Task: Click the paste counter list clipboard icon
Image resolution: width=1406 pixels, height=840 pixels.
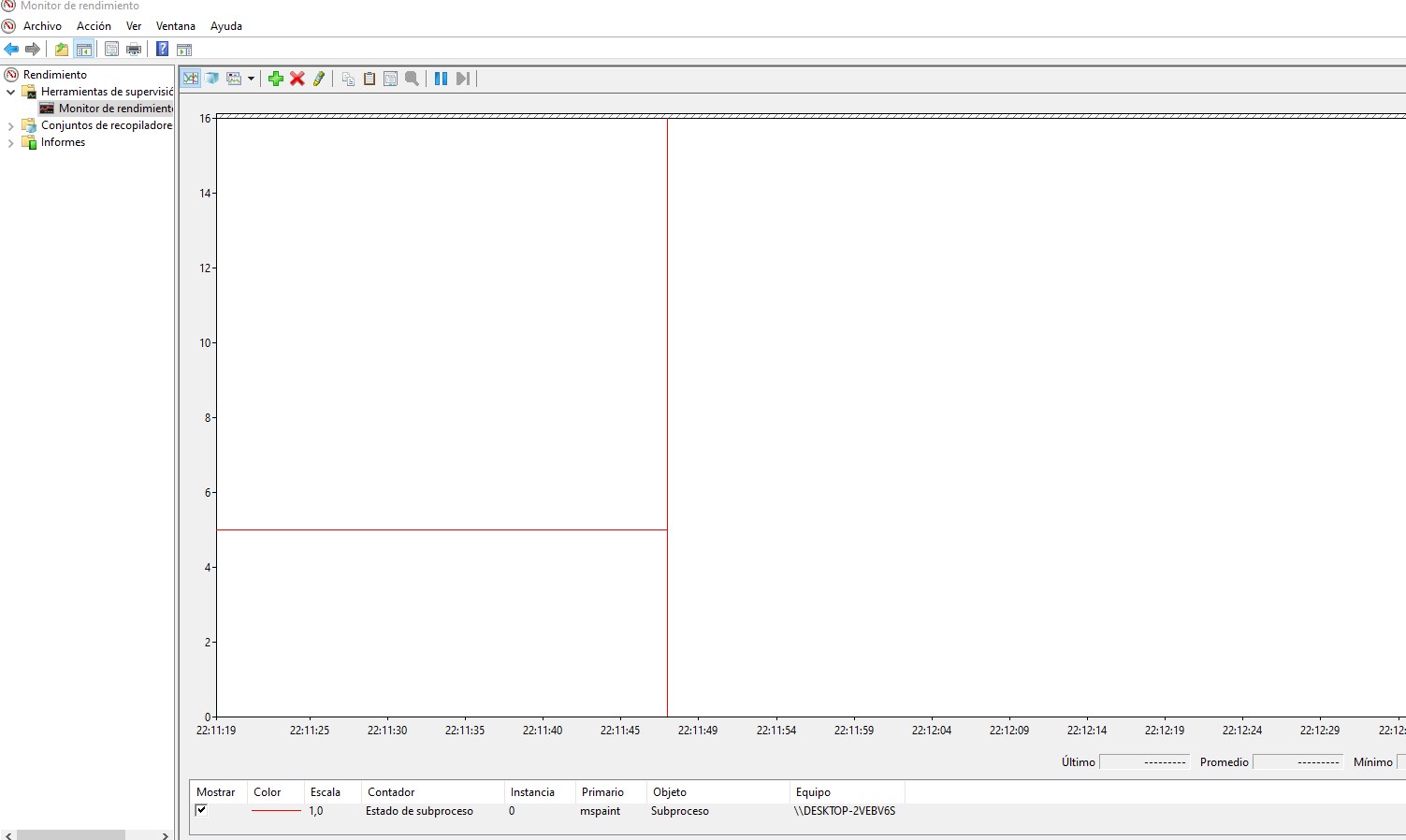Action: coord(370,79)
